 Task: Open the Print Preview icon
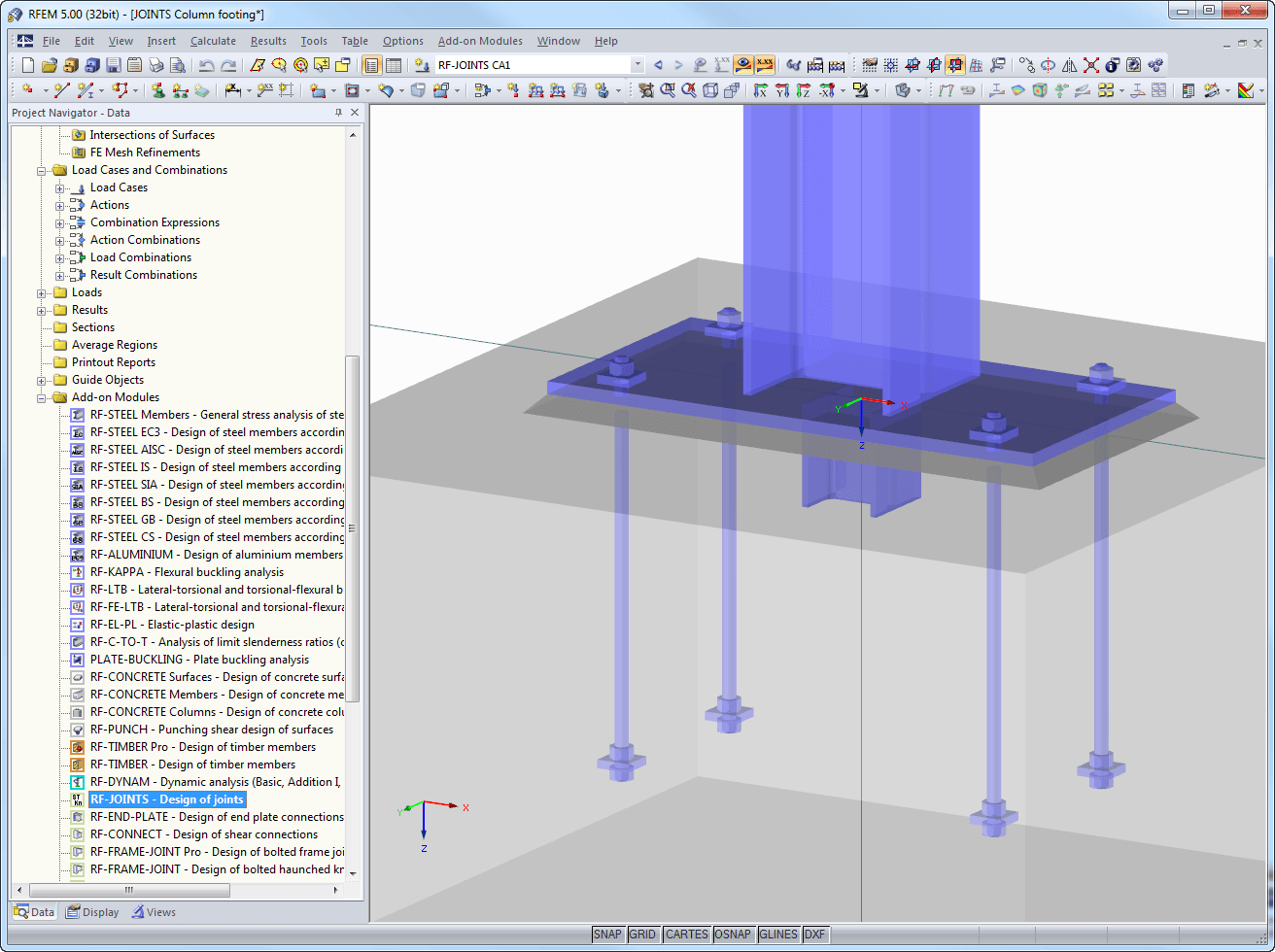click(176, 64)
